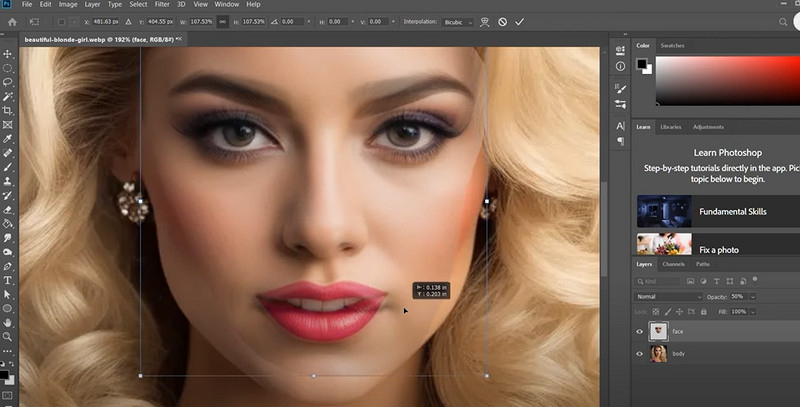The width and height of the screenshot is (800, 407).
Task: Commit transform with the checkmark
Action: pos(519,22)
